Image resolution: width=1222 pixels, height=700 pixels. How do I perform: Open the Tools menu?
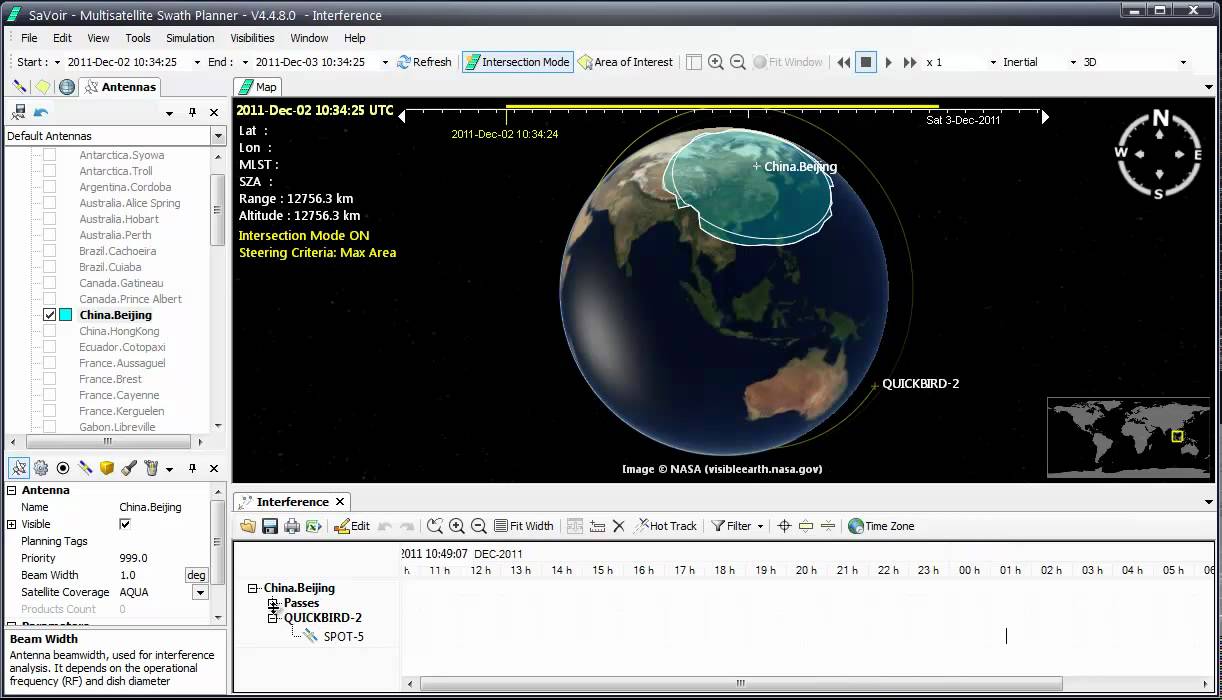point(138,38)
